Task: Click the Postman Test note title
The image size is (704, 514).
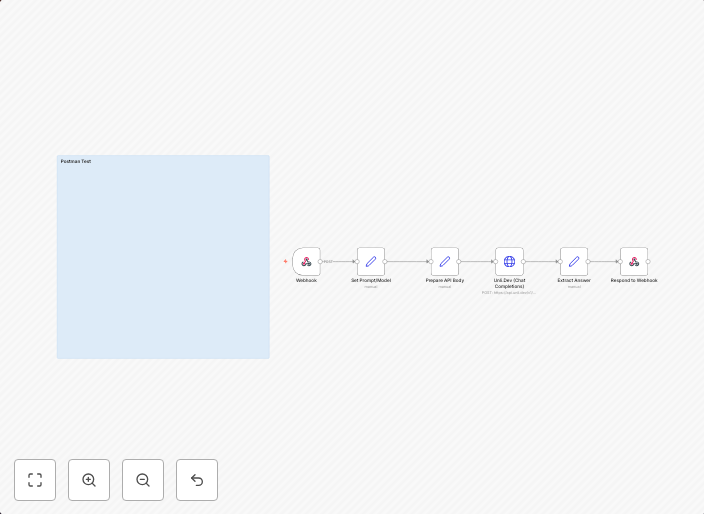Action: 76,161
